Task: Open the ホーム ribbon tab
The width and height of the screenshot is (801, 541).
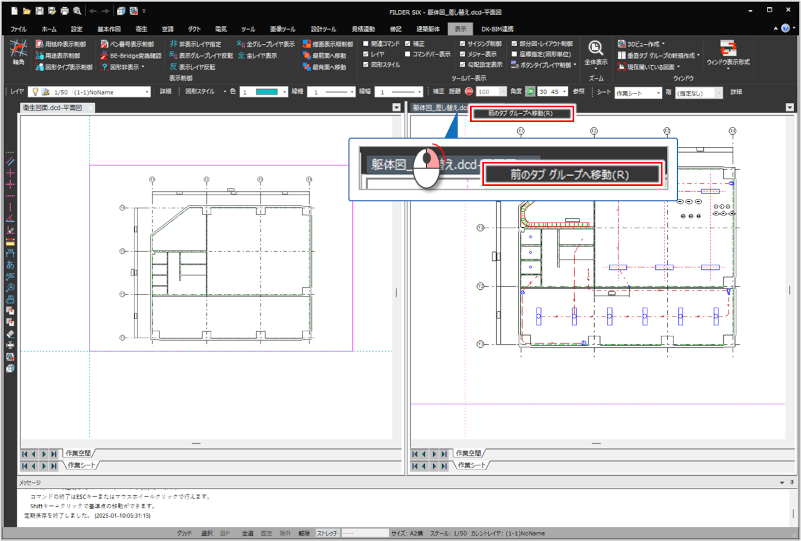Action: [x=49, y=29]
